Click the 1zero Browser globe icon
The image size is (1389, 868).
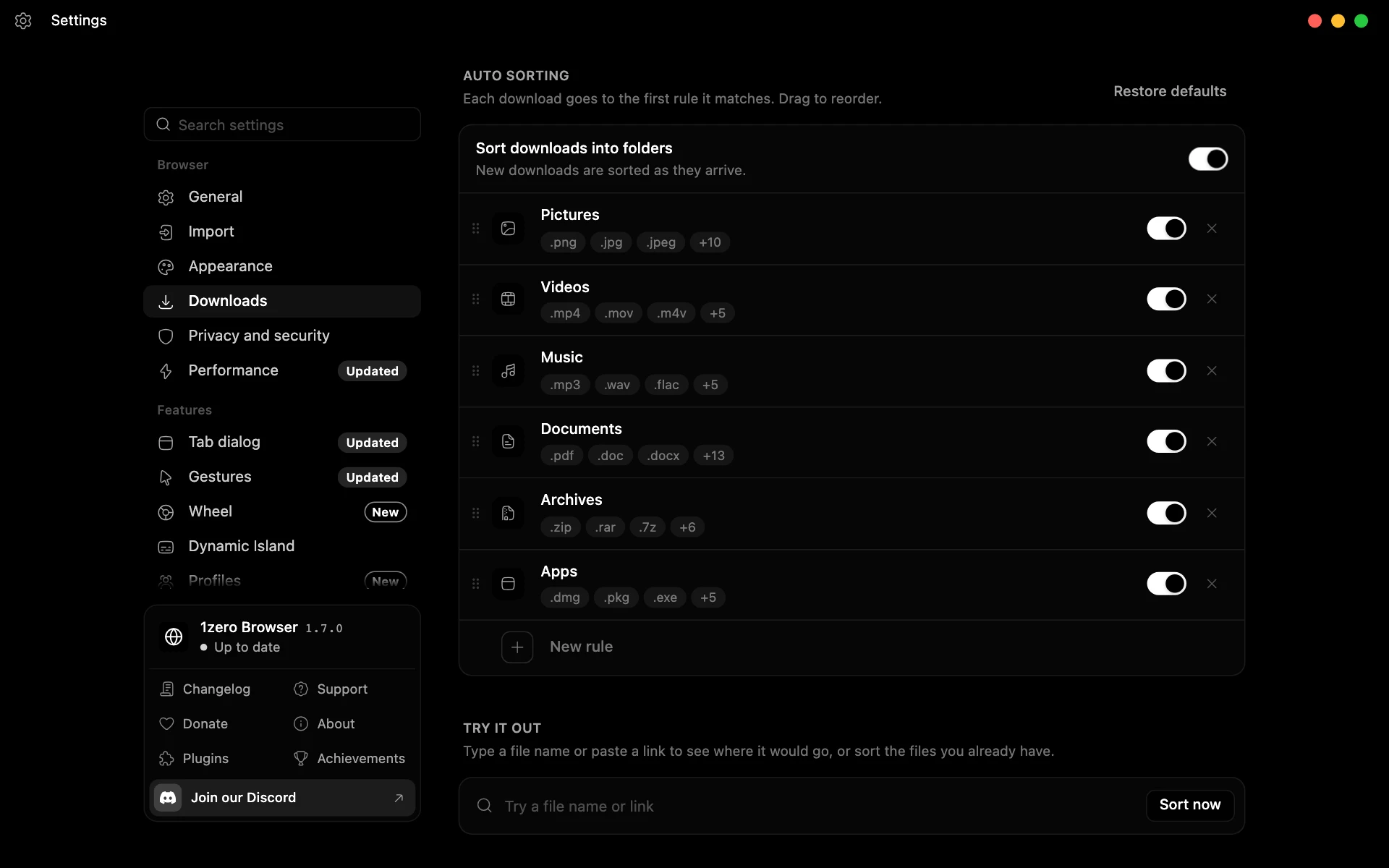click(174, 637)
